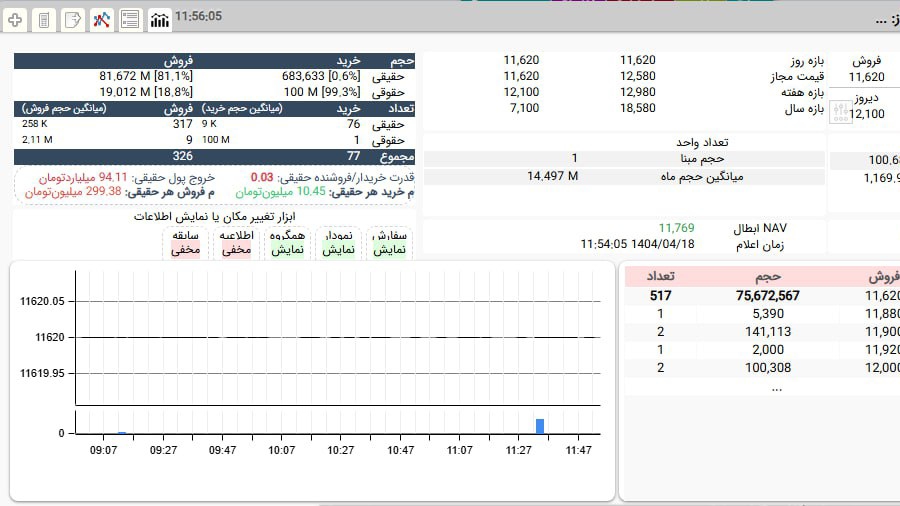Click the heading ابزار تغییر مکان یا نمایش اطلاعات
Image resolution: width=900 pixels, height=506 pixels.
click(215, 216)
